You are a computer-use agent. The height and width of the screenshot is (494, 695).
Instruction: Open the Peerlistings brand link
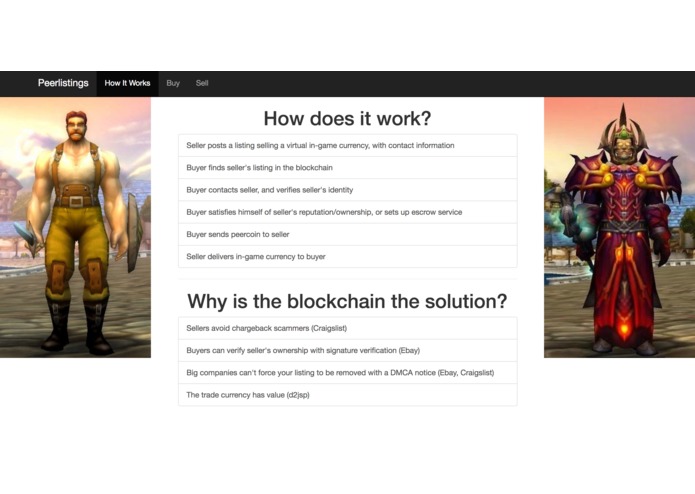[x=63, y=83]
